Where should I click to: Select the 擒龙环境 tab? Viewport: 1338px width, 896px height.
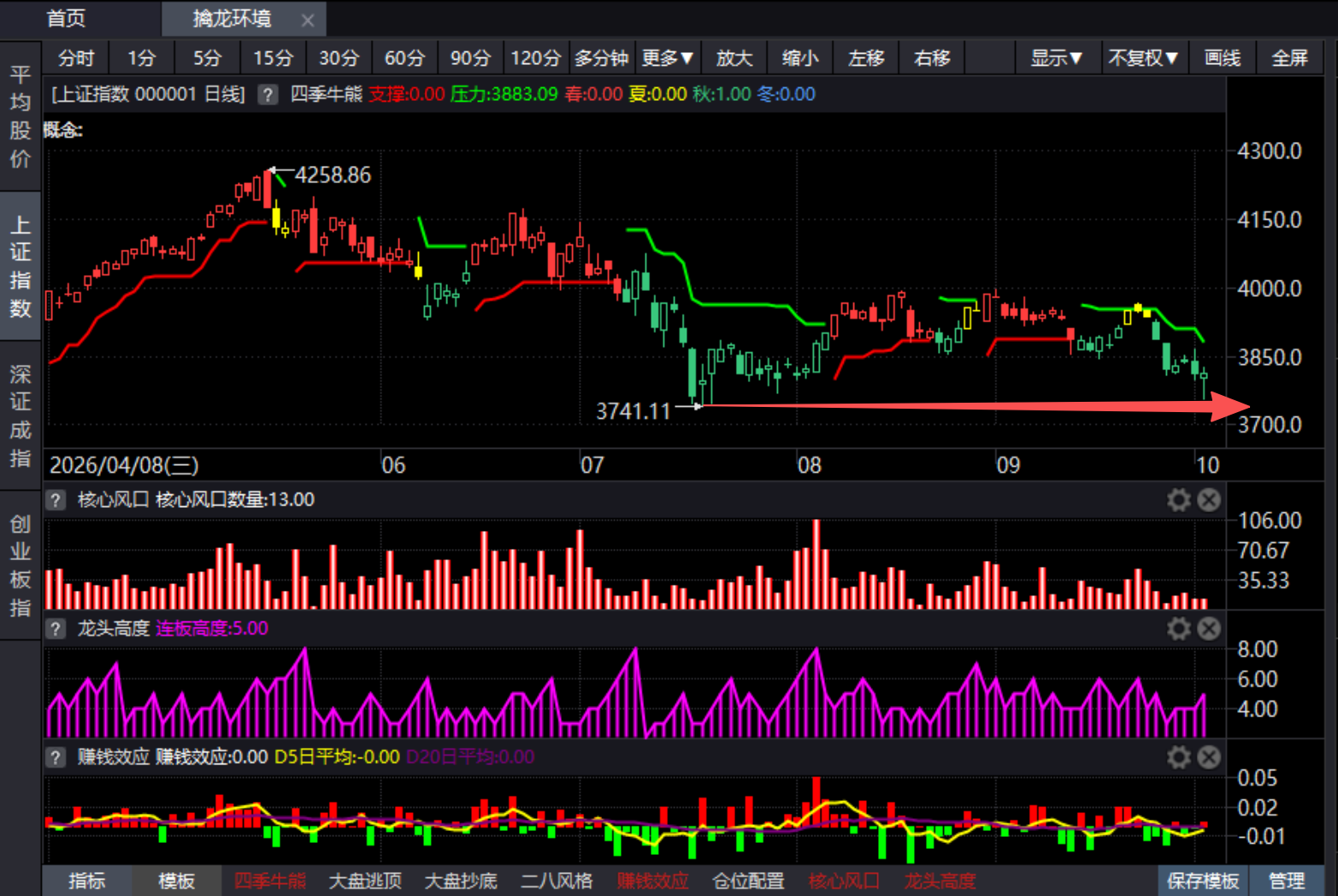click(232, 19)
